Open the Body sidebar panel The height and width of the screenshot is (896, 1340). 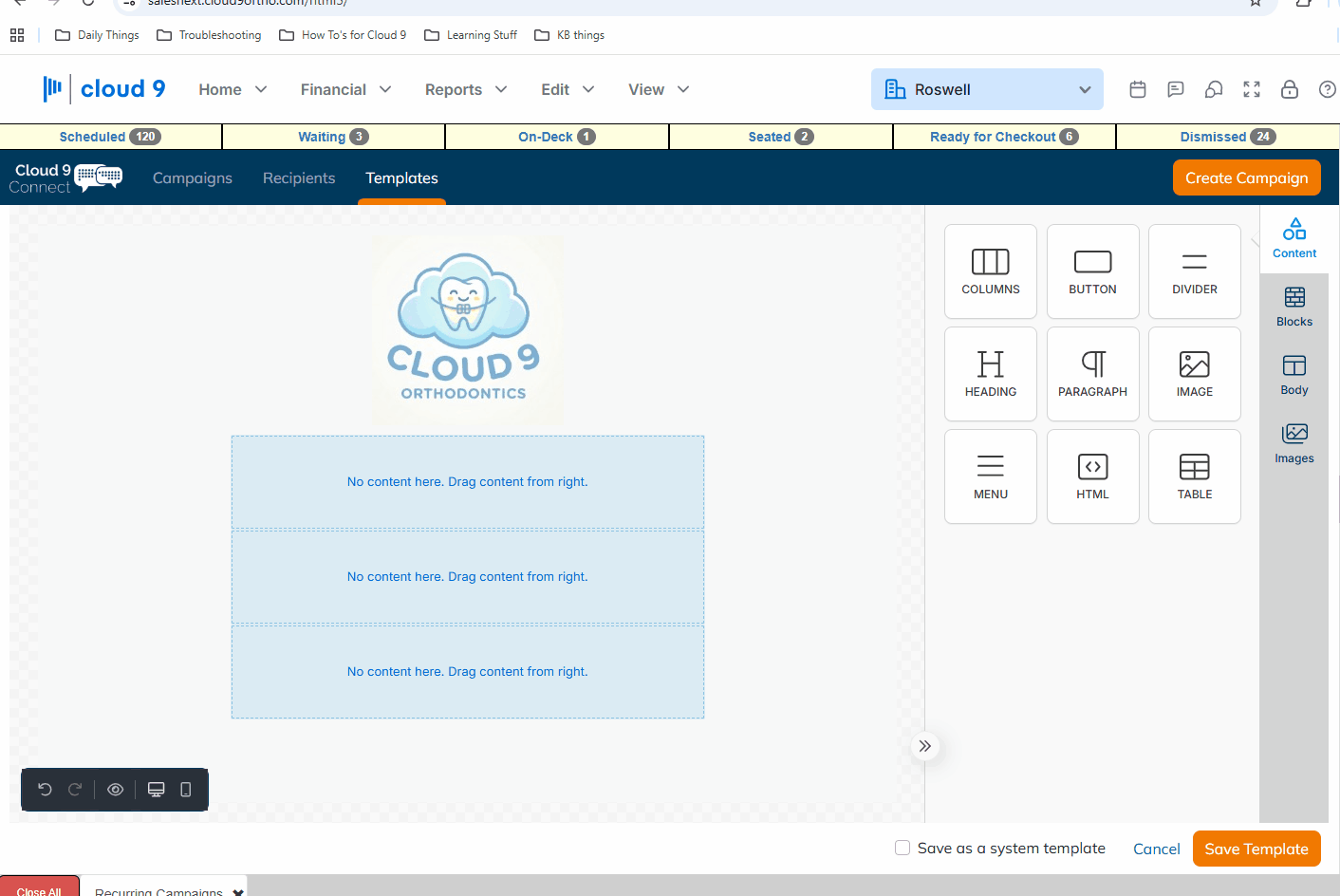[x=1294, y=376]
